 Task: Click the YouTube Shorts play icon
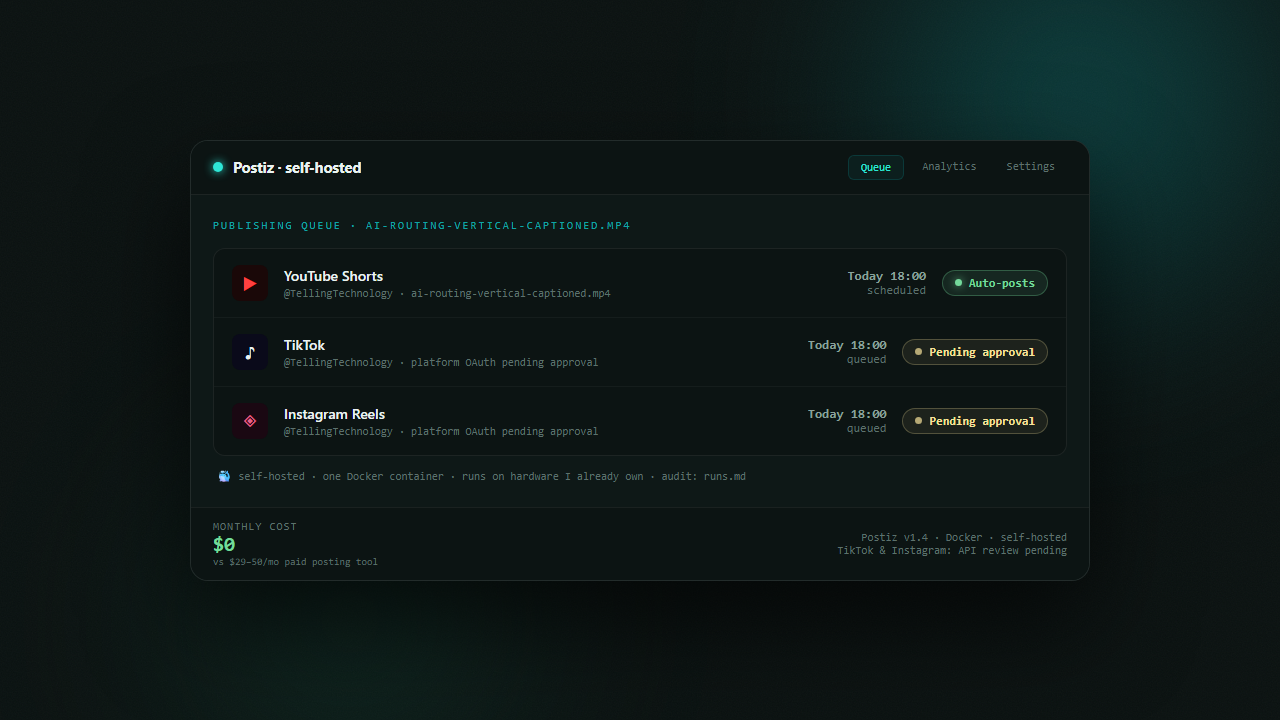coord(250,284)
